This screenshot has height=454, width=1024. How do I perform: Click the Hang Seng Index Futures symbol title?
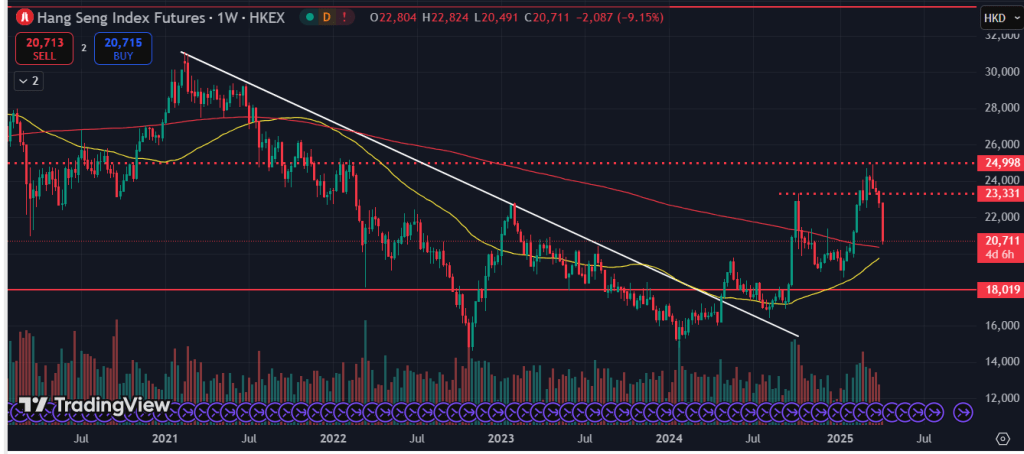click(x=112, y=18)
